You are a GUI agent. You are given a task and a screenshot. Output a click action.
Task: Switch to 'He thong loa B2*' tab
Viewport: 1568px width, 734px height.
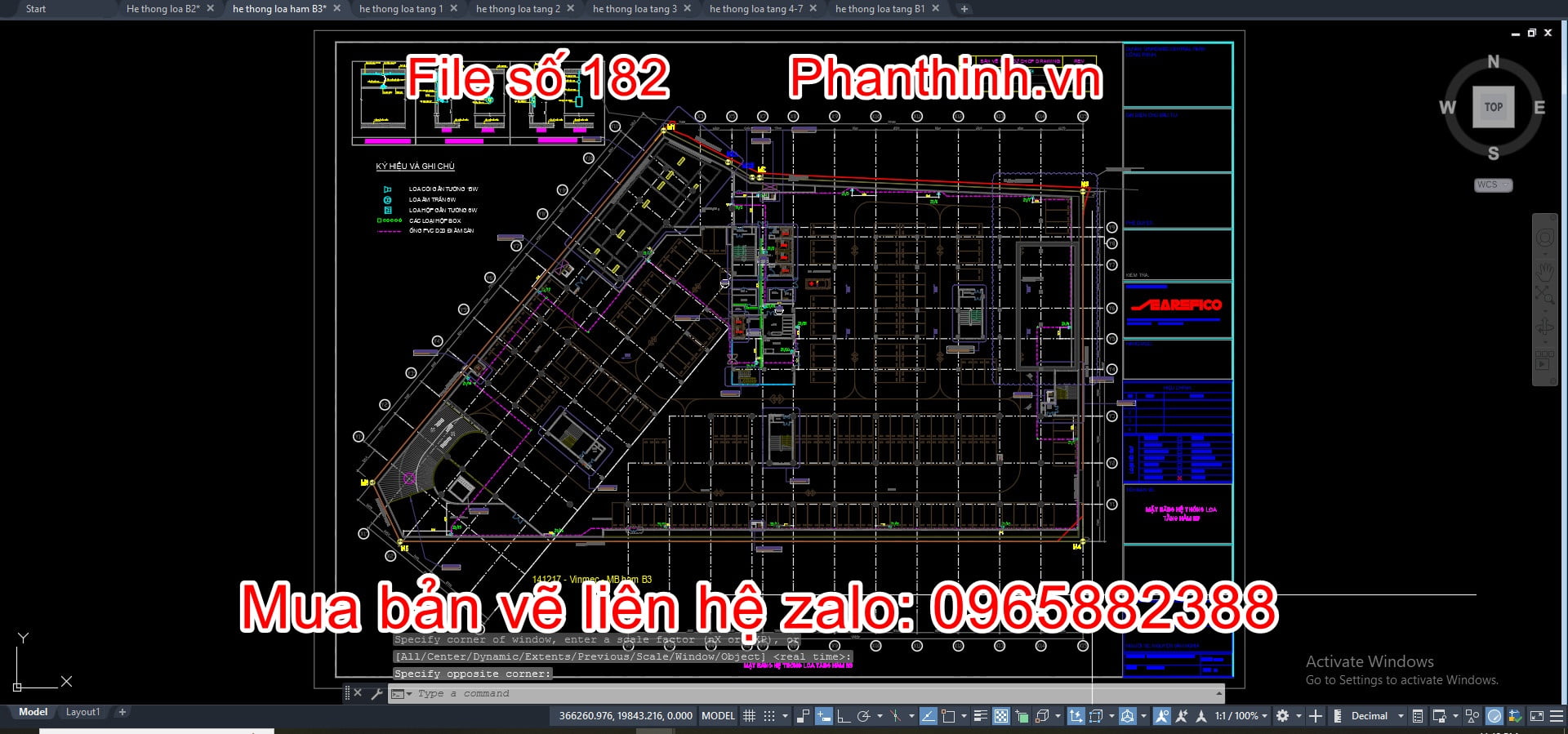pyautogui.click(x=163, y=8)
